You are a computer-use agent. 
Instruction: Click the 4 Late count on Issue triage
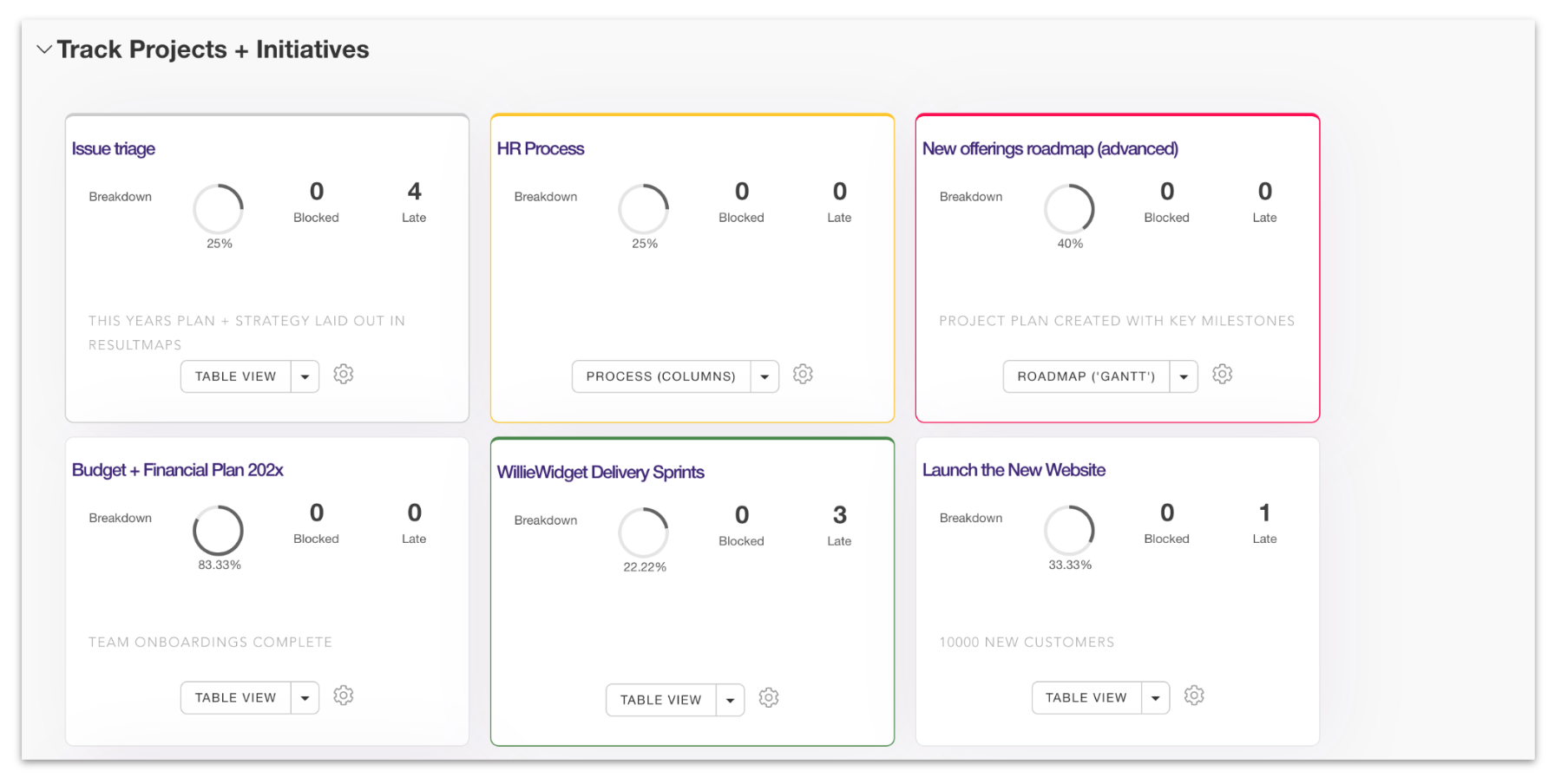[414, 192]
